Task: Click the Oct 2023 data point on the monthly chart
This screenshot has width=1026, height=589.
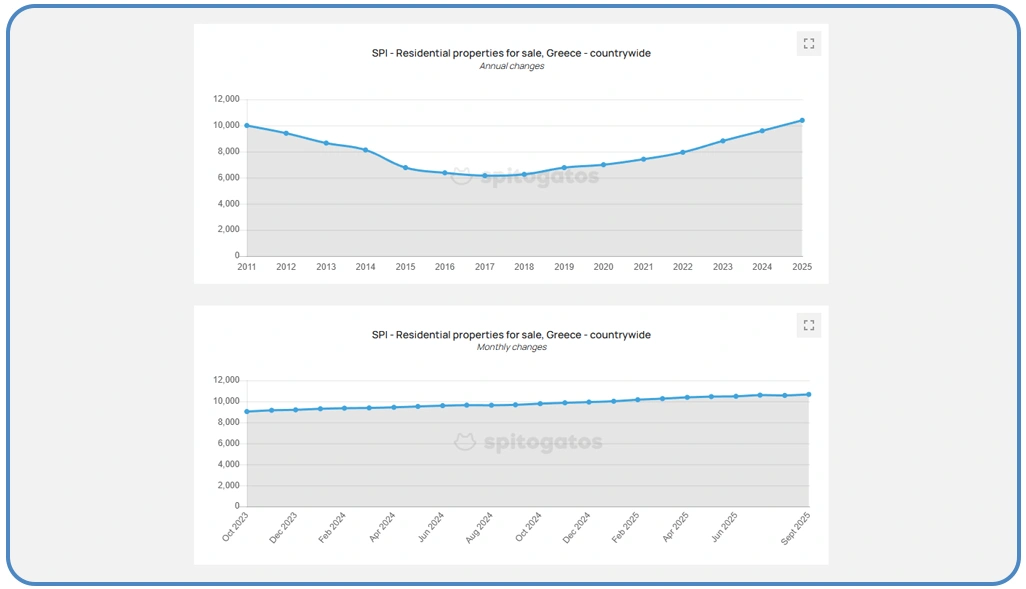Action: coord(247,411)
